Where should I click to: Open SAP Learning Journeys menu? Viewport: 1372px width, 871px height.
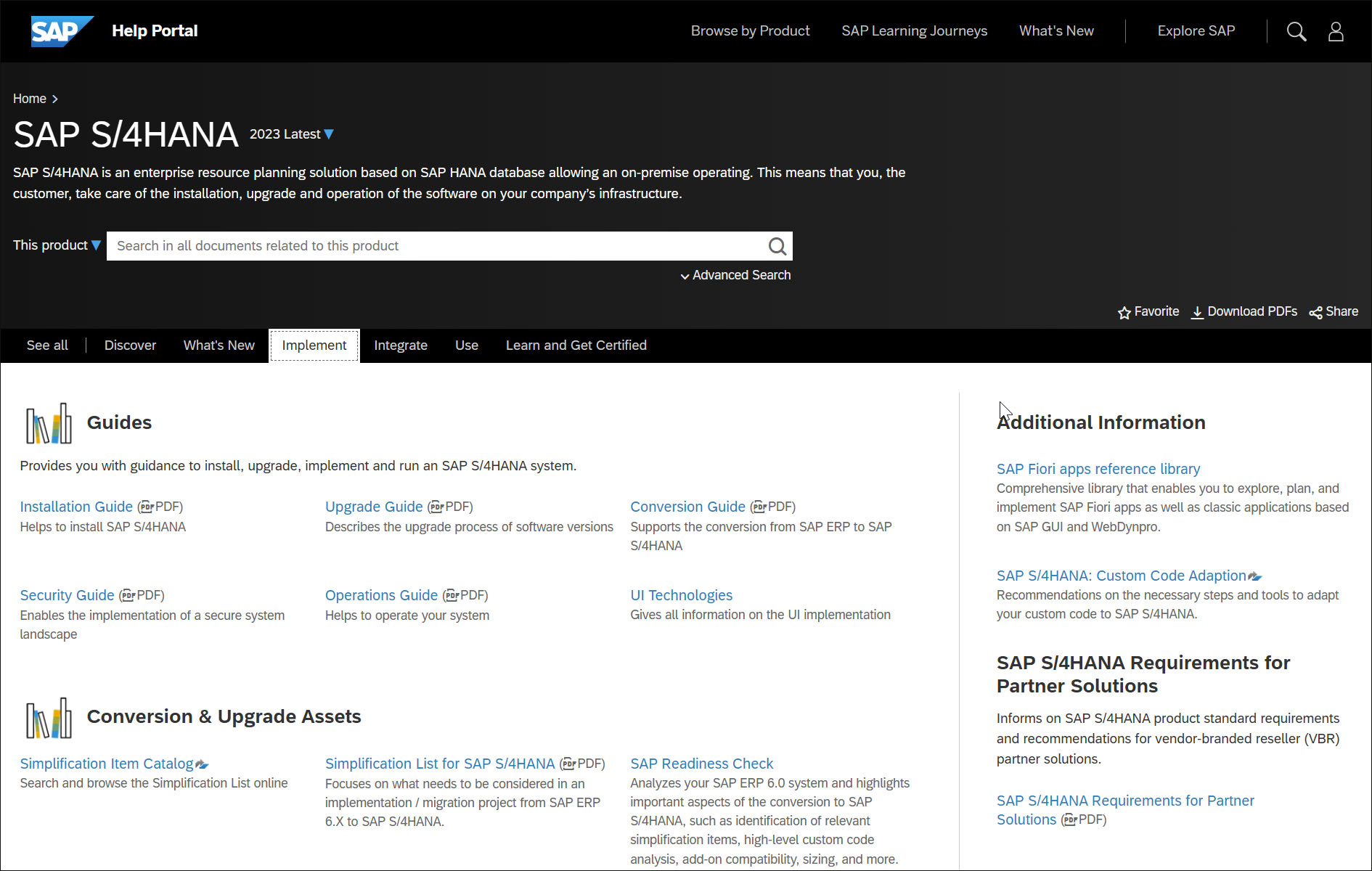914,31
